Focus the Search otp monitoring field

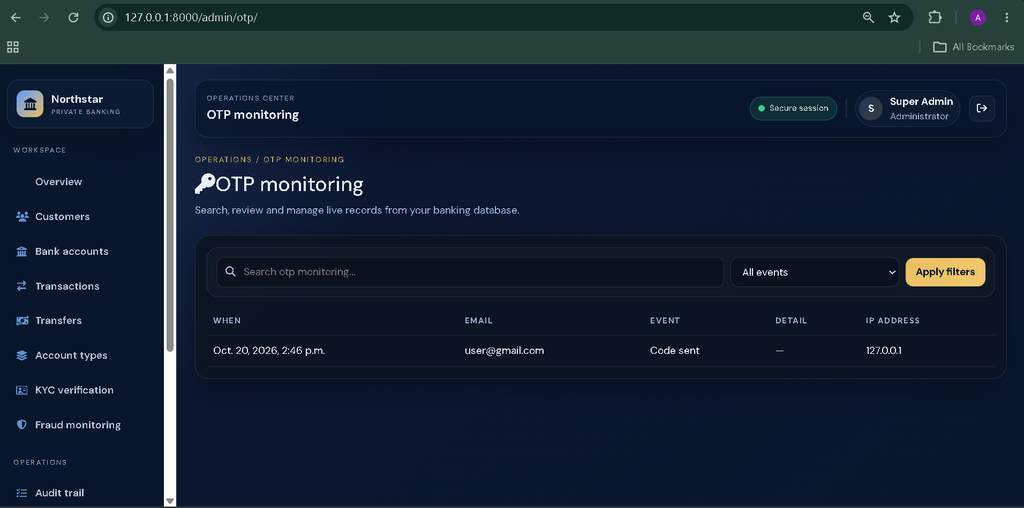coord(470,272)
